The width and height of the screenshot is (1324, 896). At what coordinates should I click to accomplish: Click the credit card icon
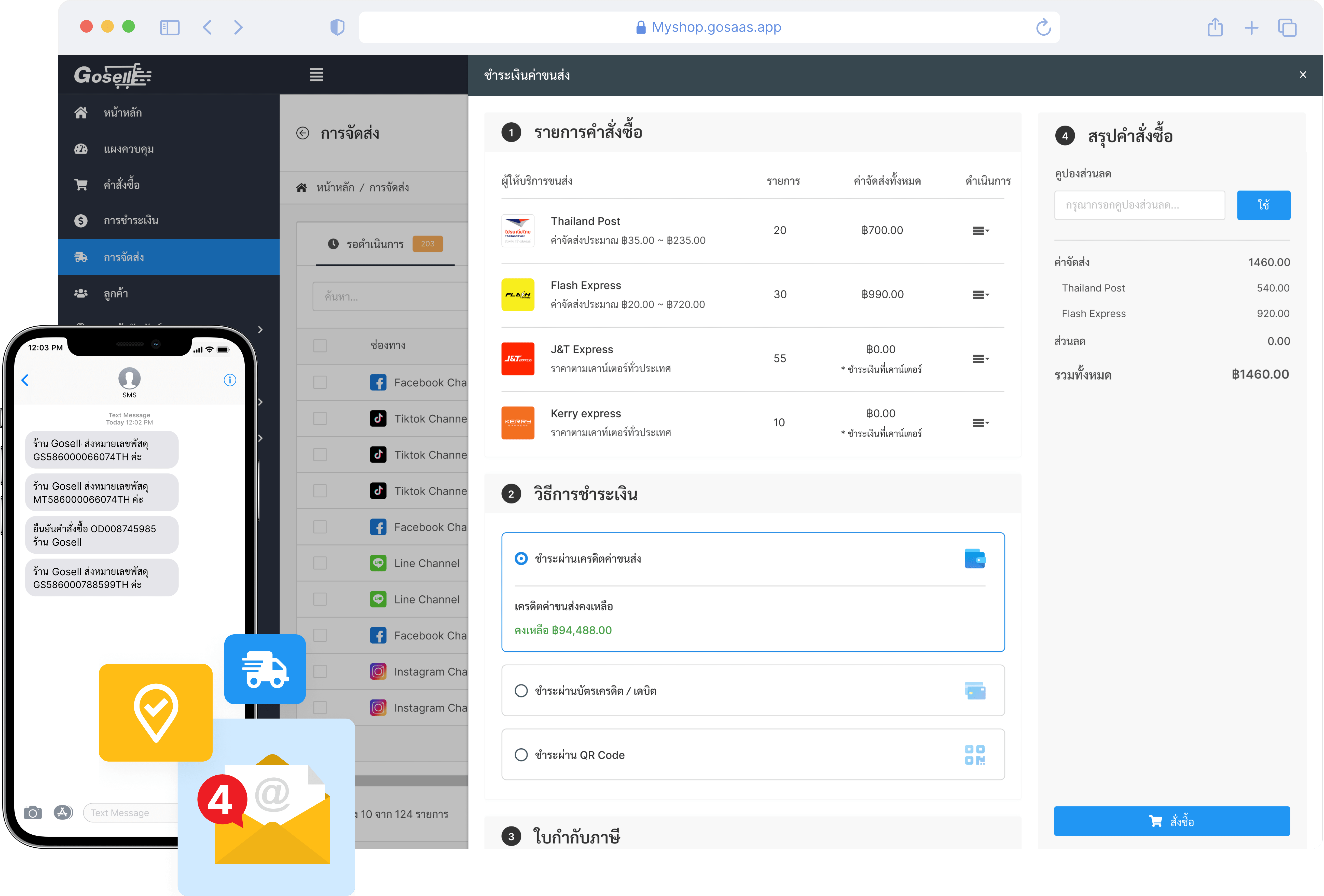click(x=975, y=691)
